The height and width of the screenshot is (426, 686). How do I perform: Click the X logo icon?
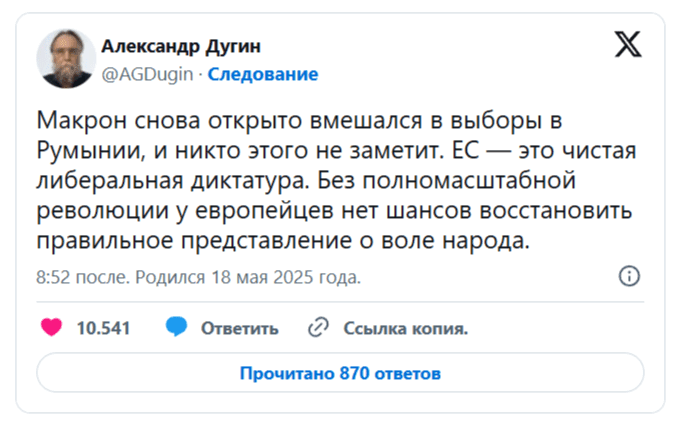[628, 45]
